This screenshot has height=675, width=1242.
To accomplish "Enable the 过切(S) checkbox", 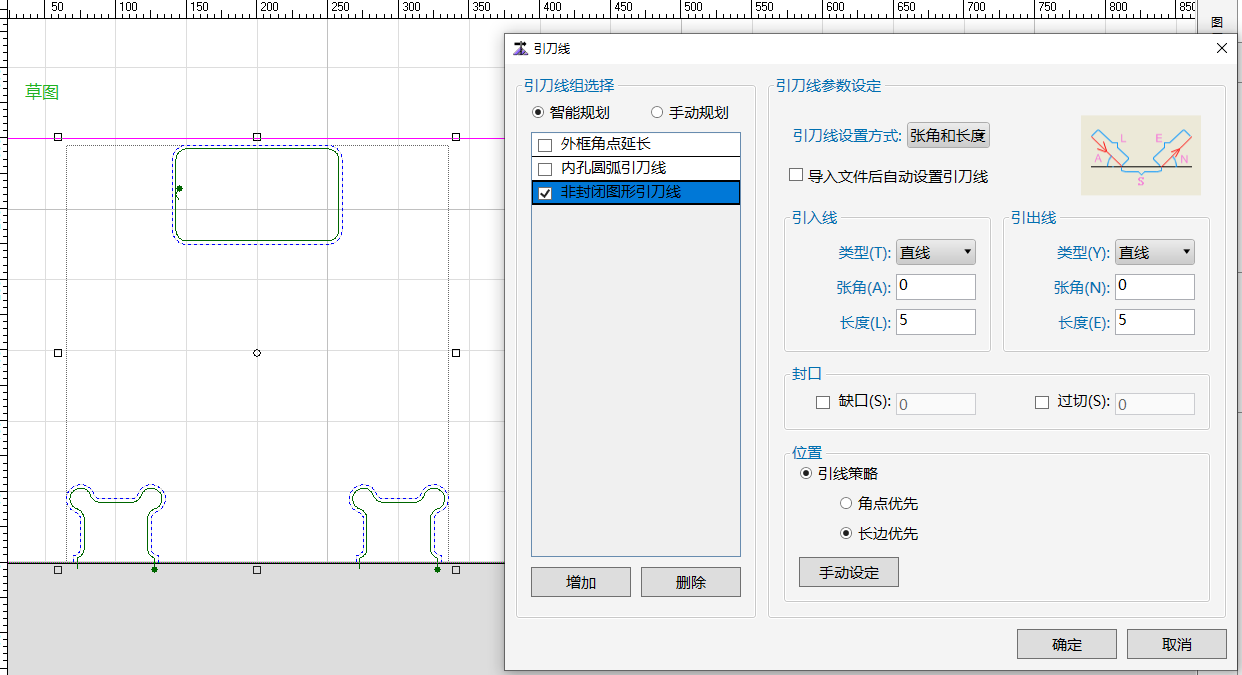I will 1042,402.
